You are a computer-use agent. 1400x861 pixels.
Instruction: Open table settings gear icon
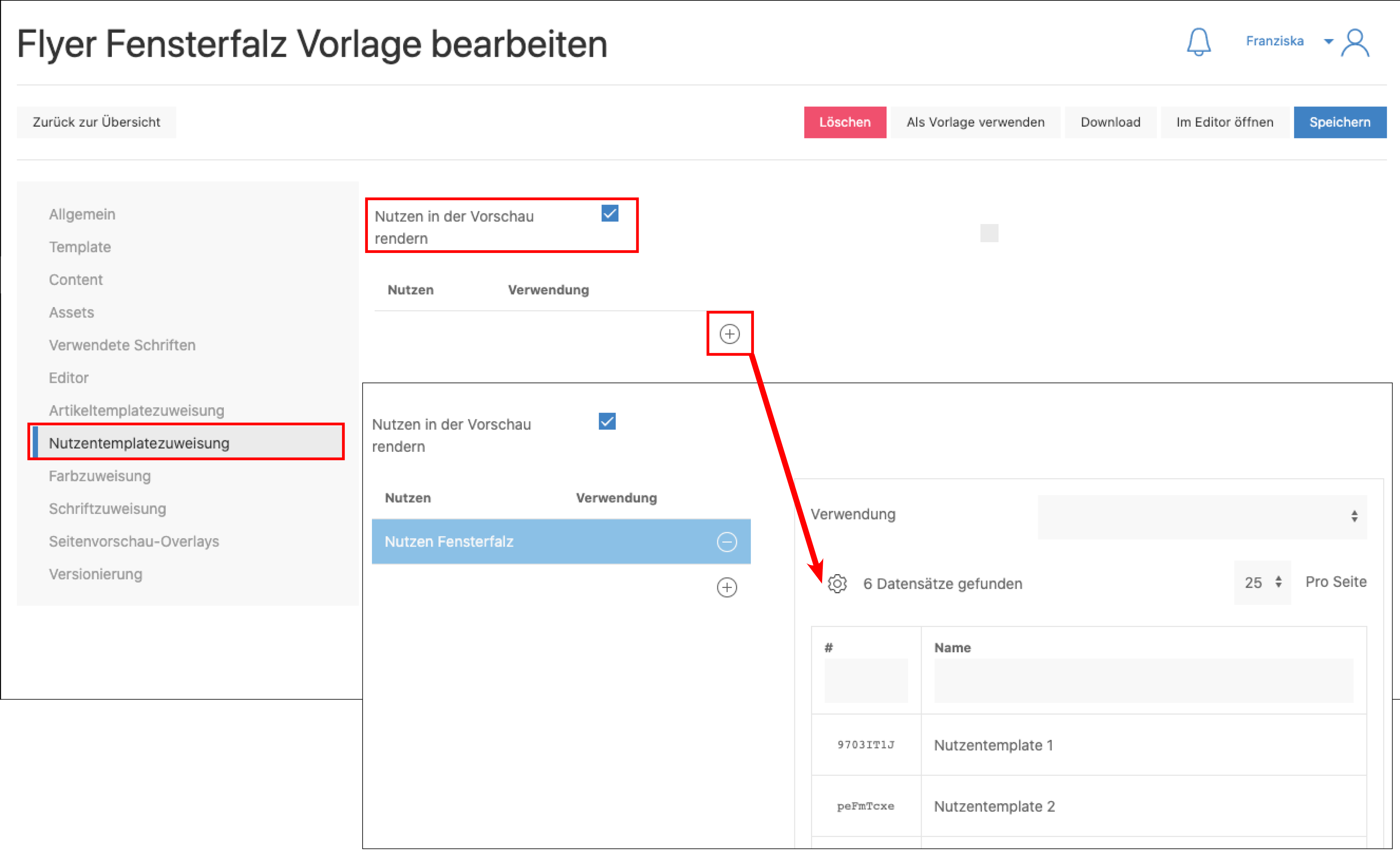(837, 584)
